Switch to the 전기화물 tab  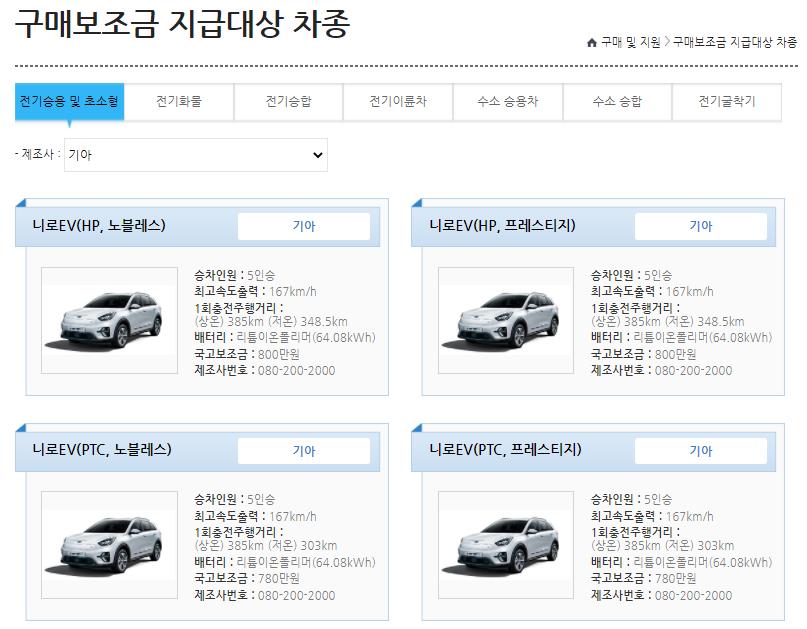[179, 101]
